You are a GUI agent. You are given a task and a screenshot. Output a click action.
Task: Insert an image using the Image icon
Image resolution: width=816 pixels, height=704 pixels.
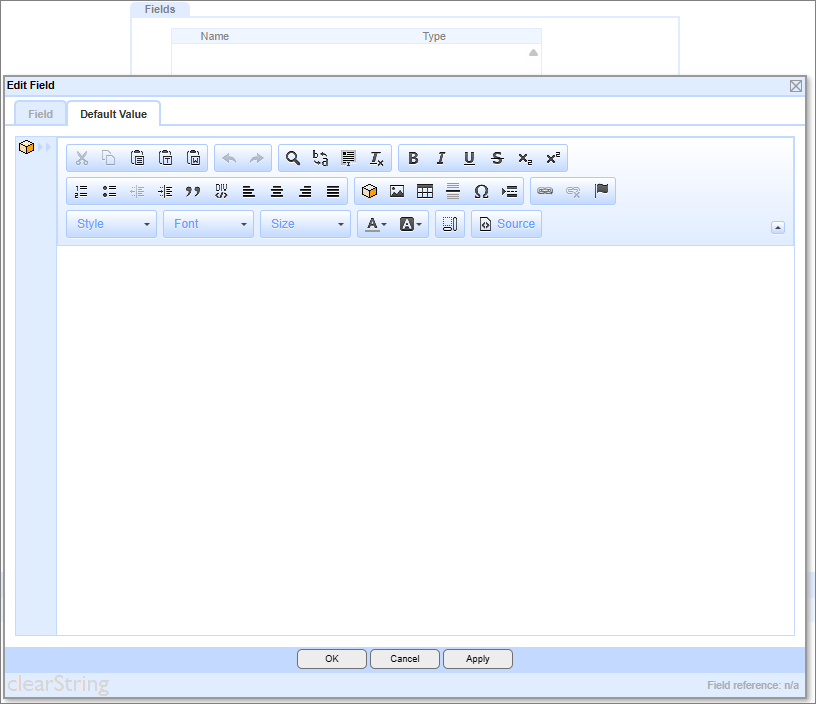click(x=397, y=191)
